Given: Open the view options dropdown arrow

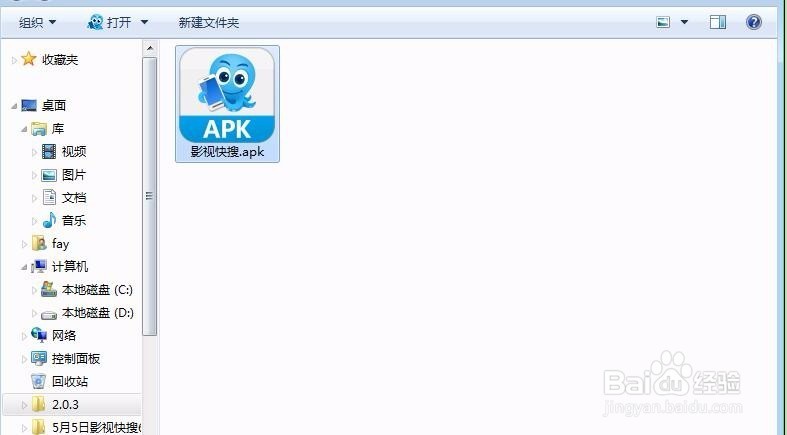Looking at the screenshot, I should [x=684, y=22].
